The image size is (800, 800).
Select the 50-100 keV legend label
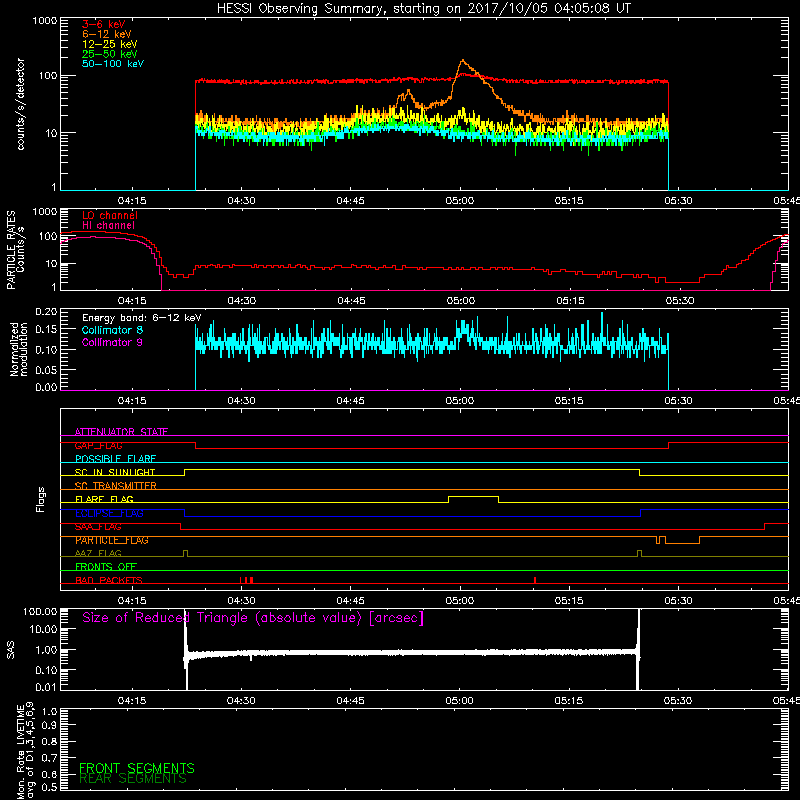coord(113,64)
